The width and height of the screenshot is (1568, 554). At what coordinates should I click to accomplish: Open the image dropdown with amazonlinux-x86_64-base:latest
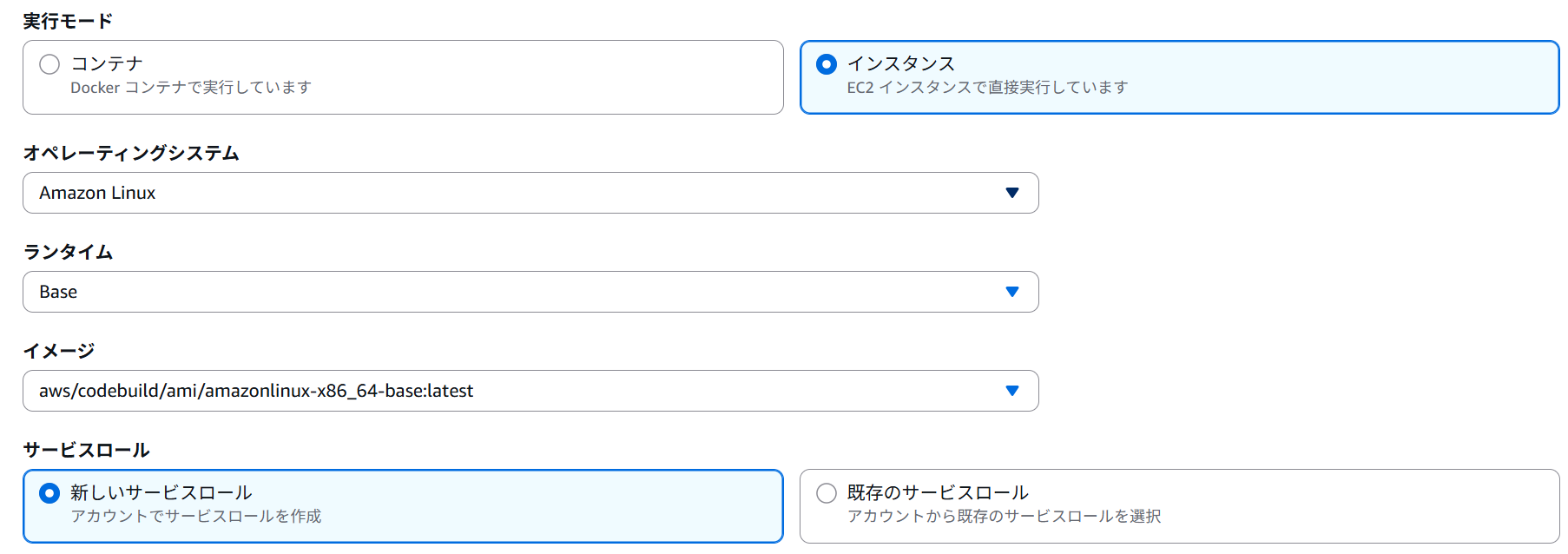521,391
